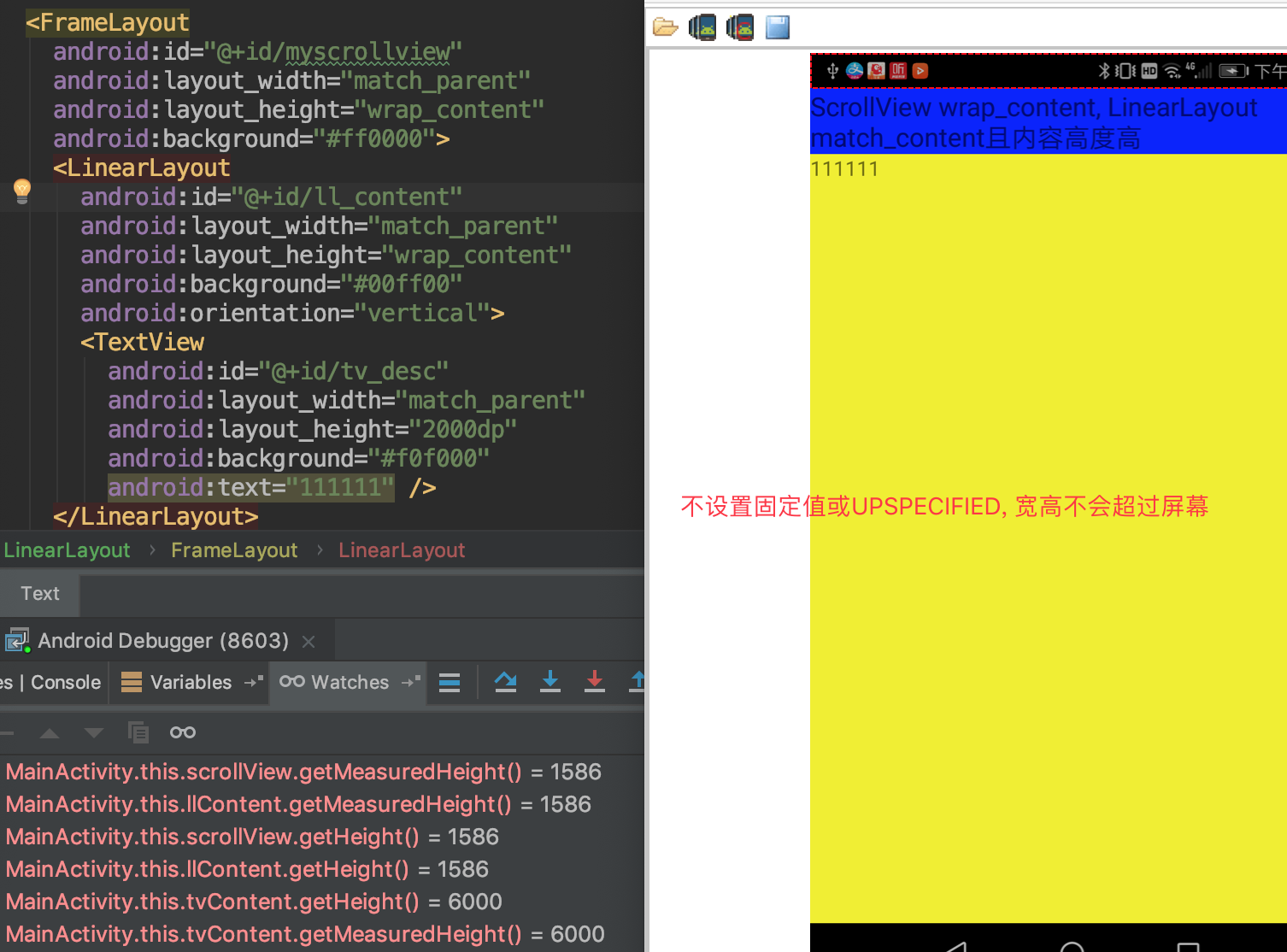Click the @+id/myscrollview id value

coord(333,52)
